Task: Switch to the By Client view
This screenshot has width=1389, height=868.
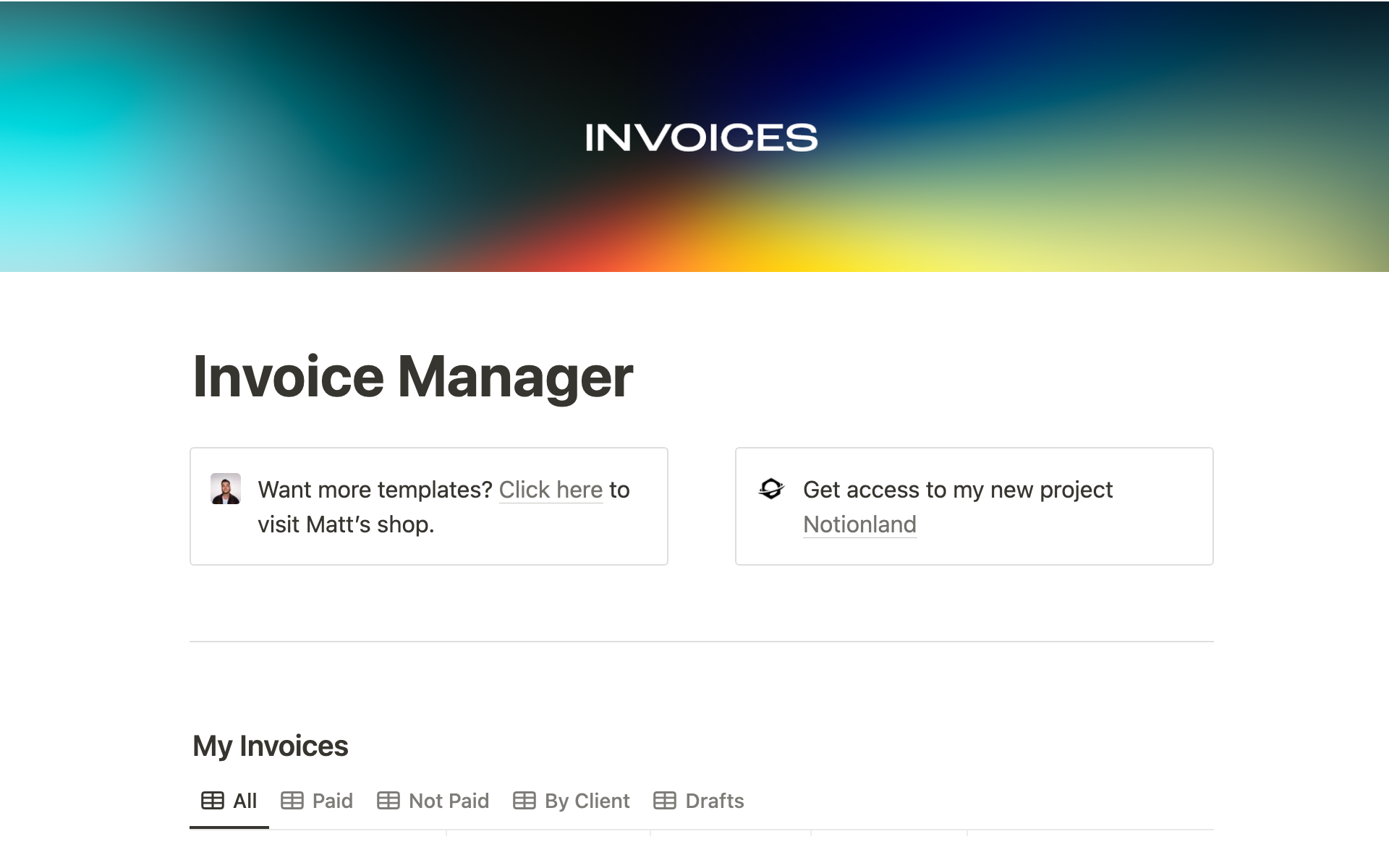Action: [x=587, y=801]
